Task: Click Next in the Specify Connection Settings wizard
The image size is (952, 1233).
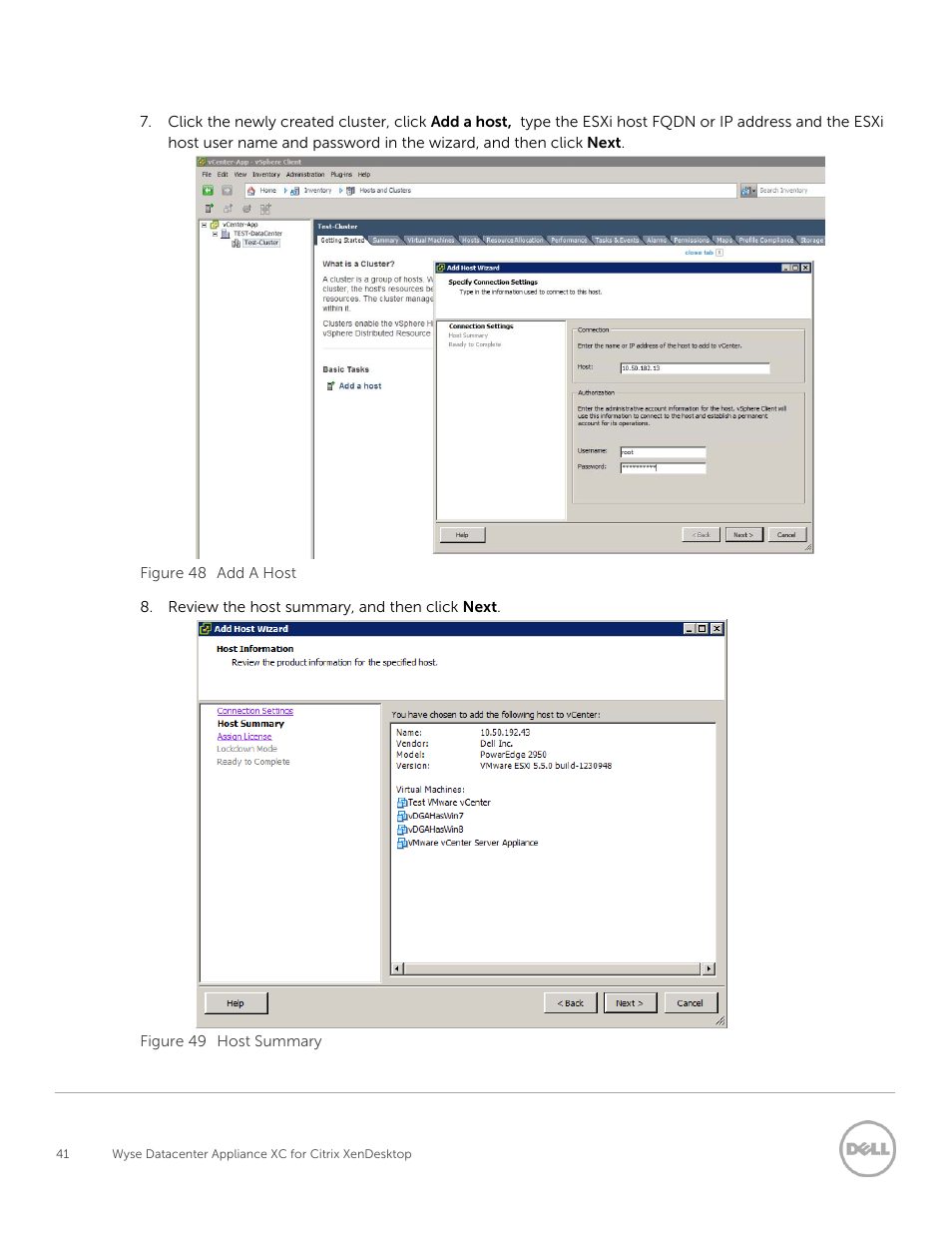Action: point(743,535)
